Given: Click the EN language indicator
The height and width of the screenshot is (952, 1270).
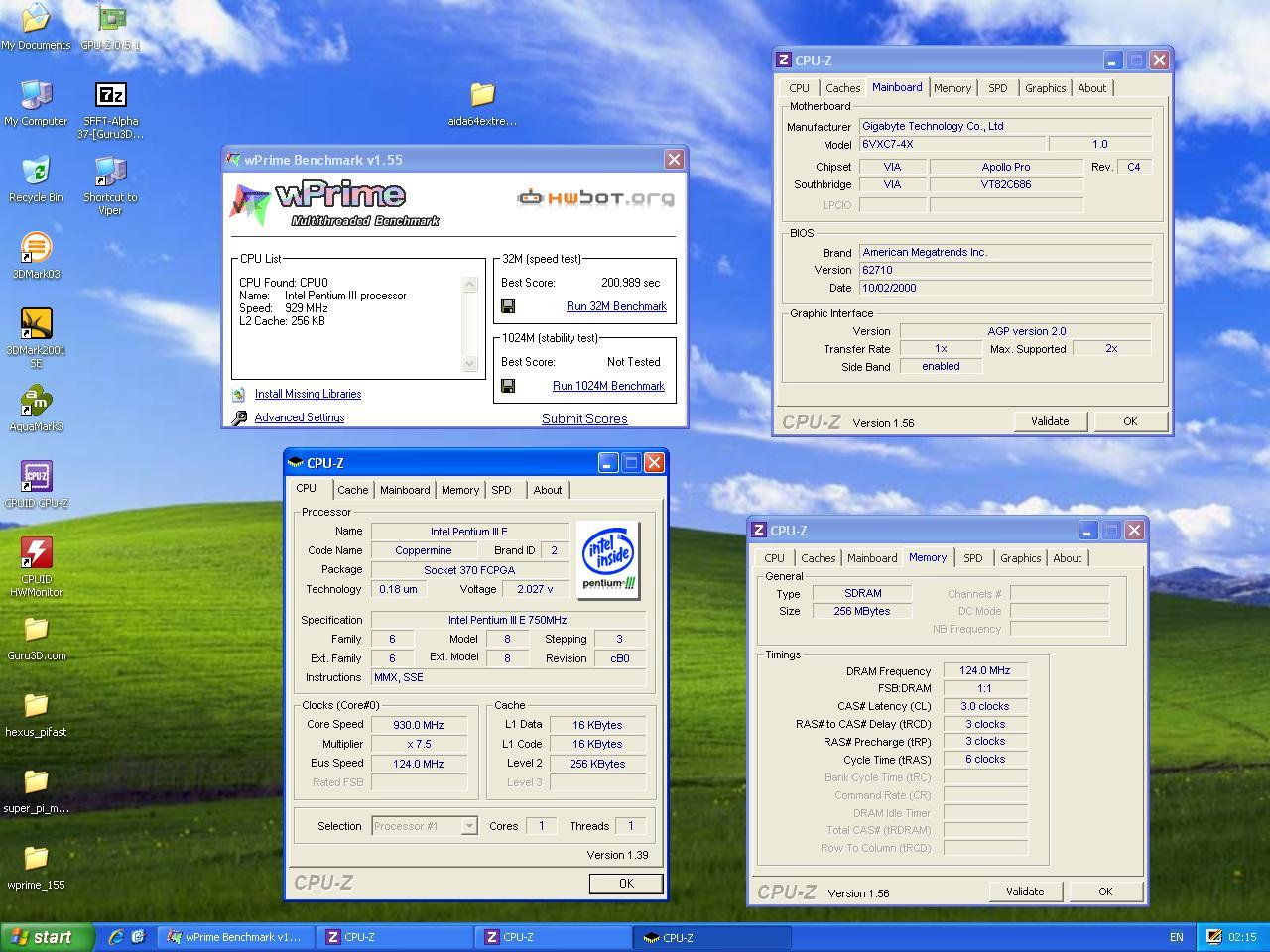Looking at the screenshot, I should (x=1177, y=937).
